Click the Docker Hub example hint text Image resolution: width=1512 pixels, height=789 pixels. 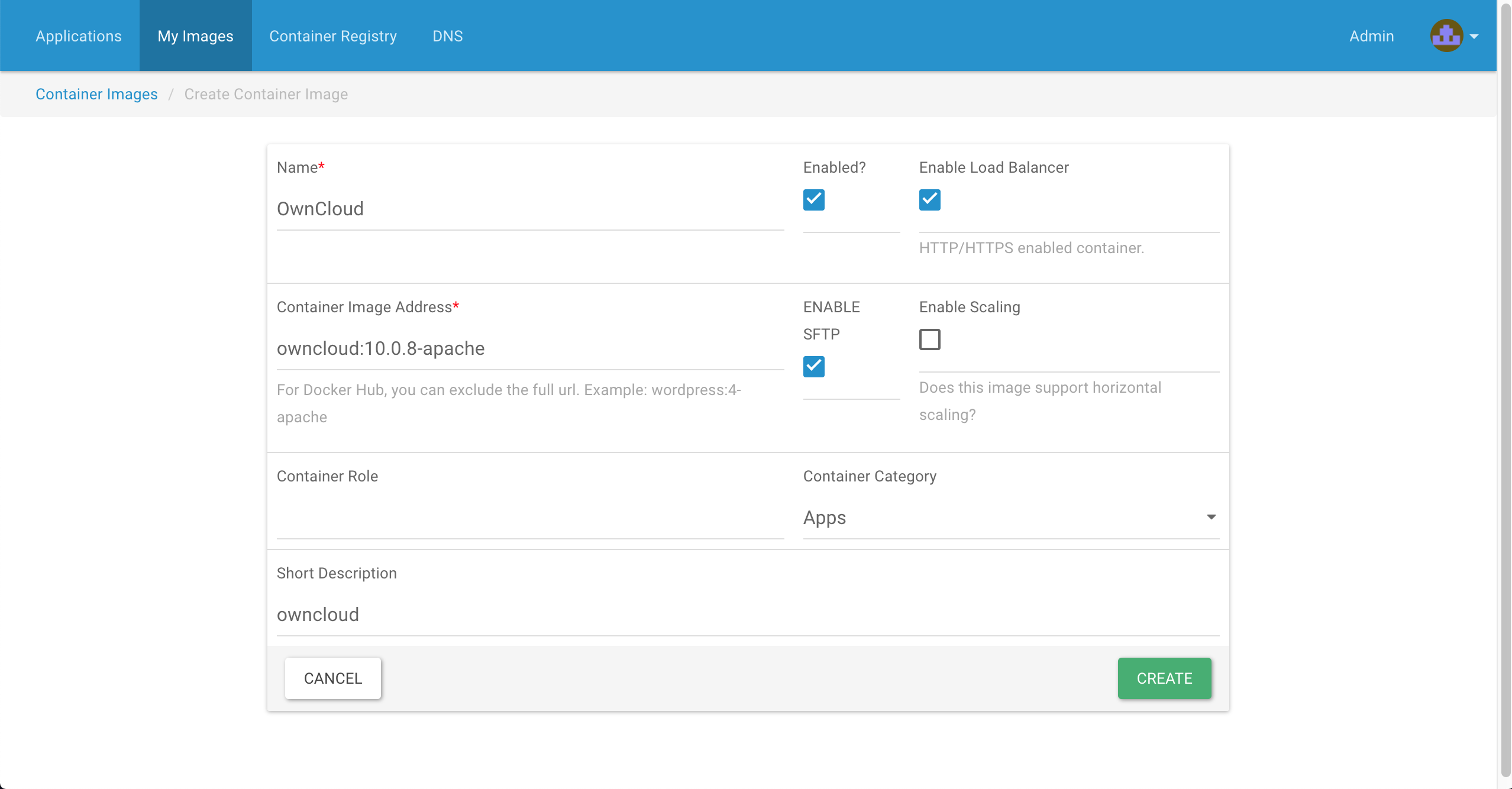pos(509,403)
